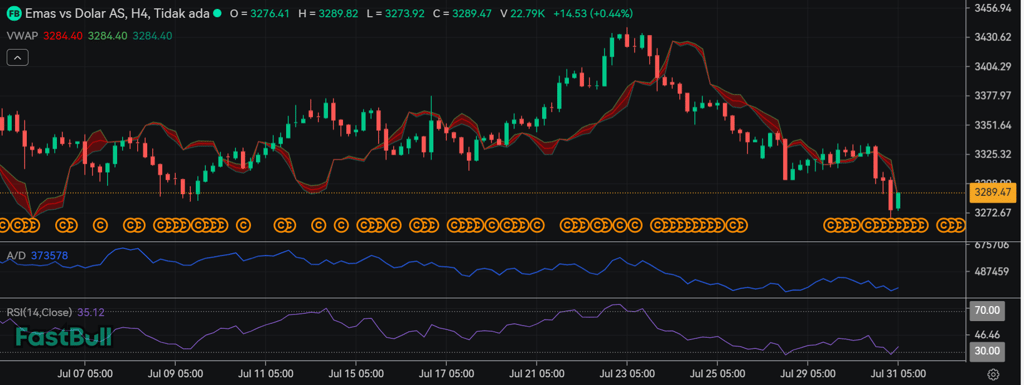Click the orange current price tag 3289.47
Image resolution: width=1024 pixels, height=385 pixels.
tap(992, 193)
